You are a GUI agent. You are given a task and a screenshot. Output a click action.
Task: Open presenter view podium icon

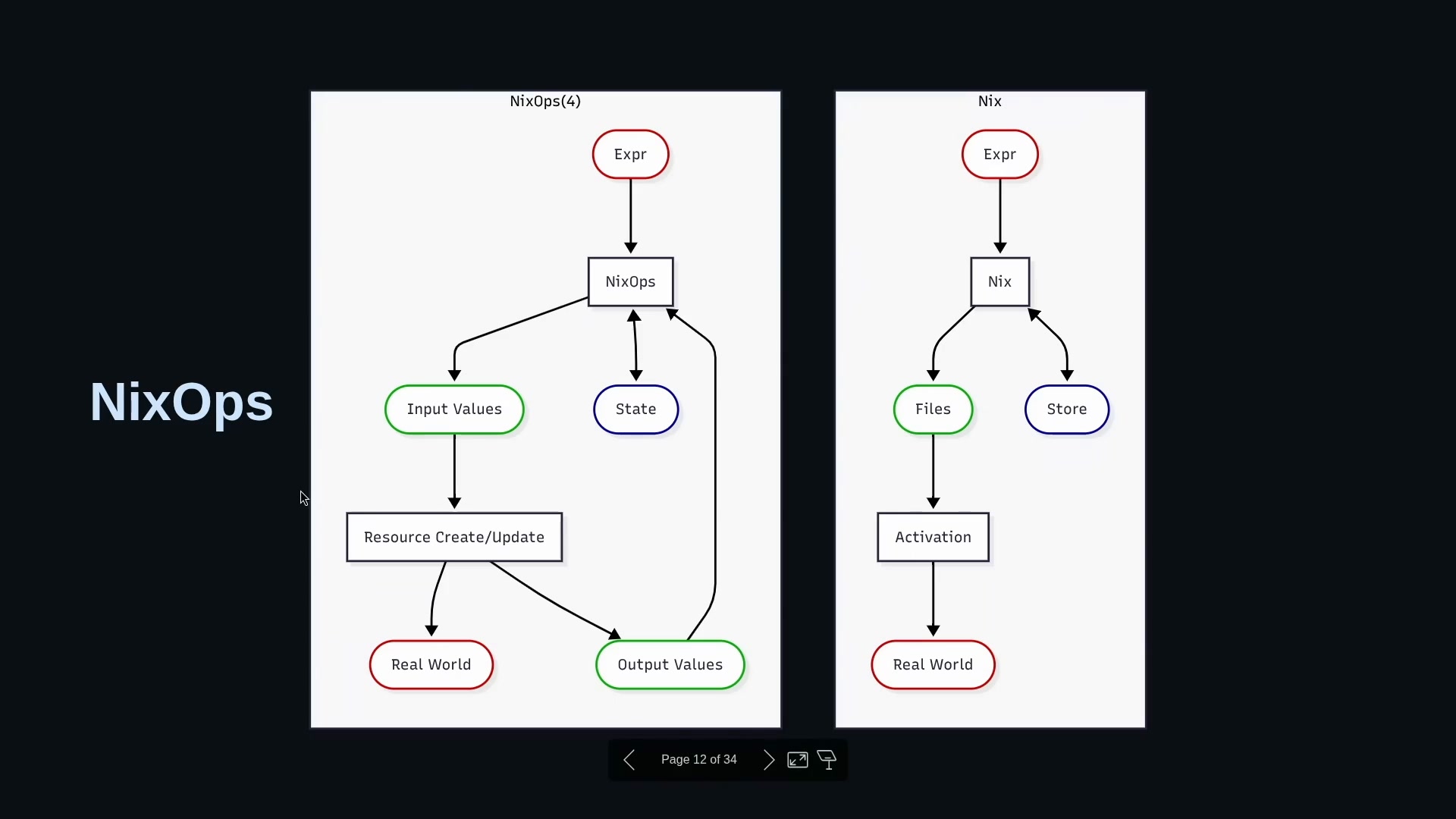tap(827, 760)
